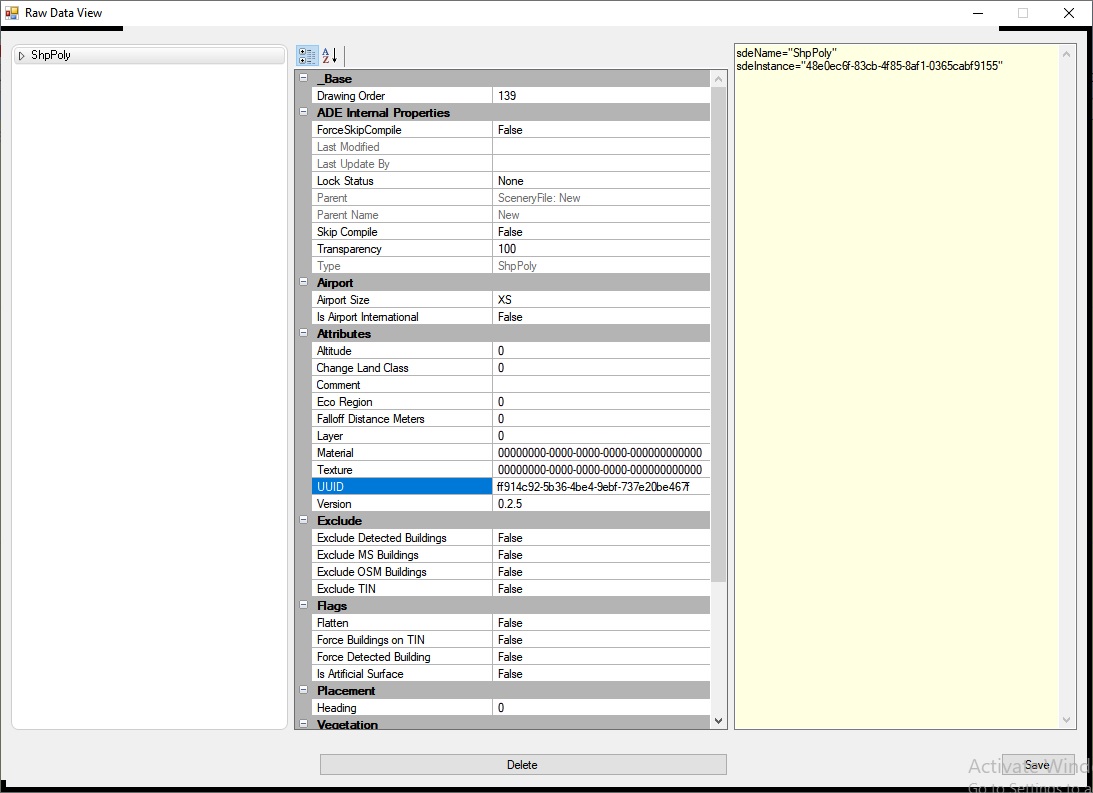Collapse the Airport category
This screenshot has height=793, width=1093.
pyautogui.click(x=303, y=282)
